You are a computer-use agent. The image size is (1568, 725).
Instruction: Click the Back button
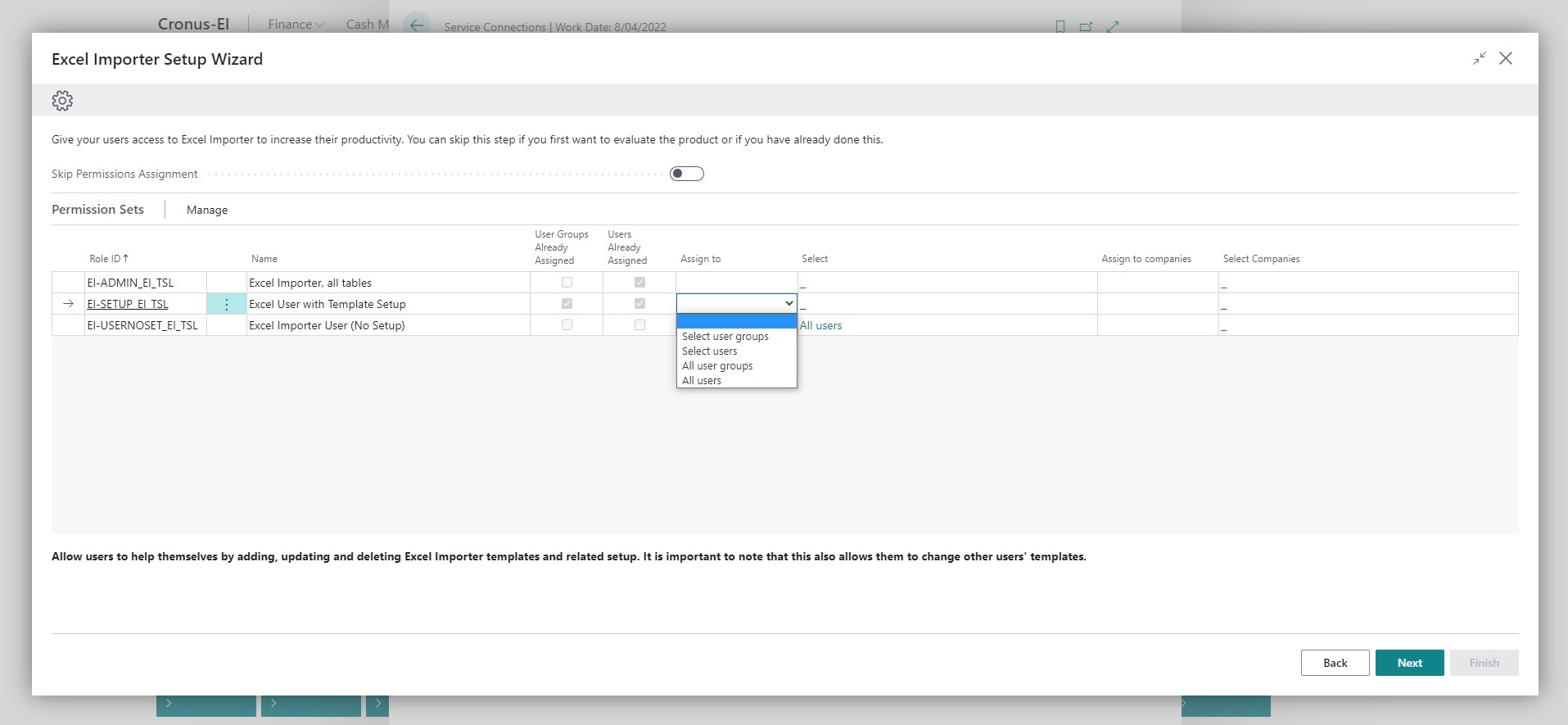(1335, 663)
